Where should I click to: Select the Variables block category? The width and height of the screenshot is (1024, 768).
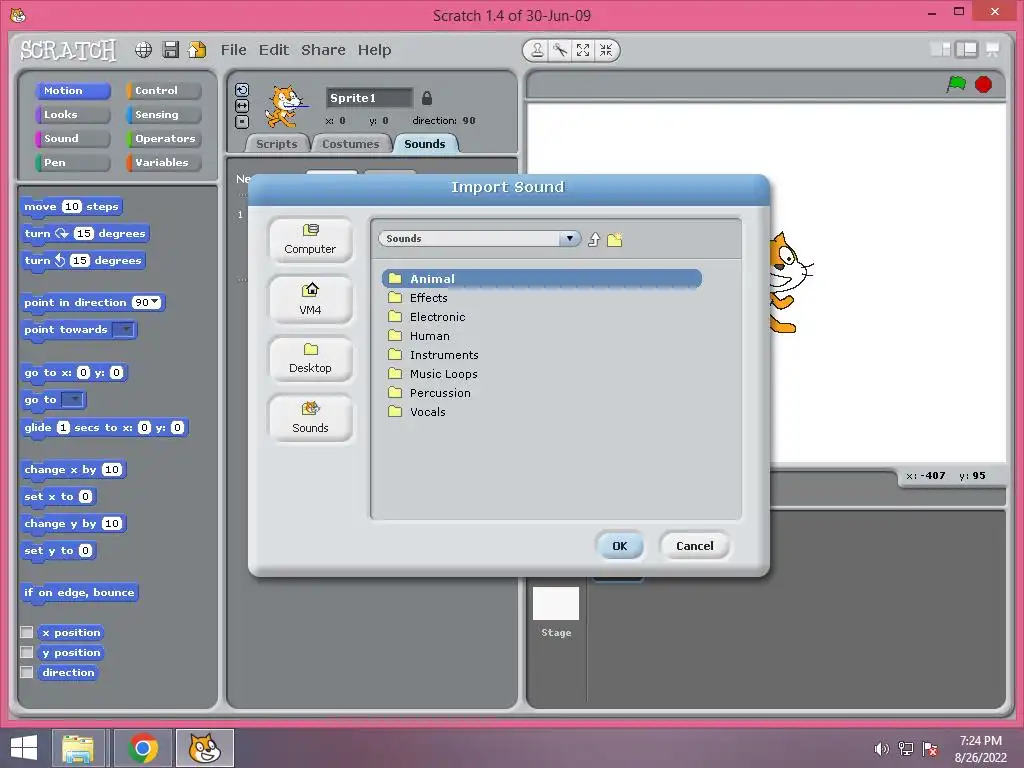pos(164,163)
